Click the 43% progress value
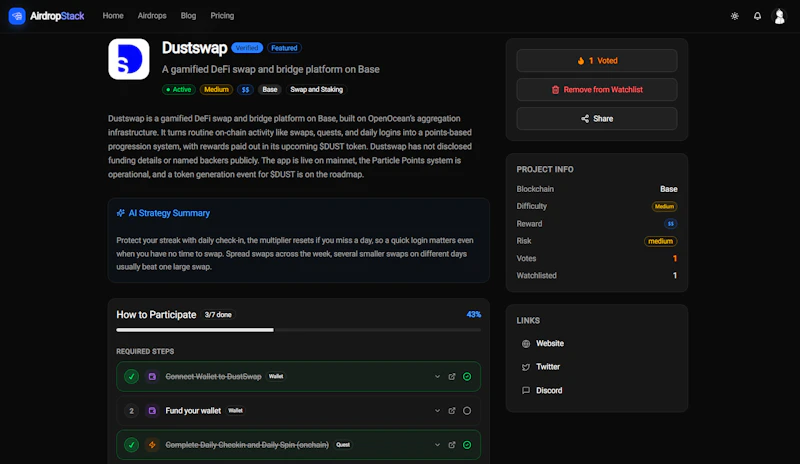Image resolution: width=800 pixels, height=464 pixels. (x=473, y=315)
